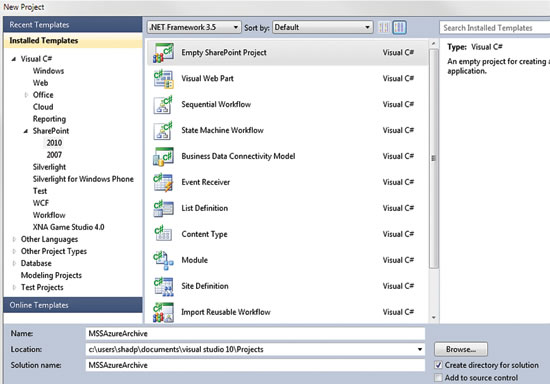Click the List Definition template icon
Viewport: 550px width, 384px height.
(163, 208)
